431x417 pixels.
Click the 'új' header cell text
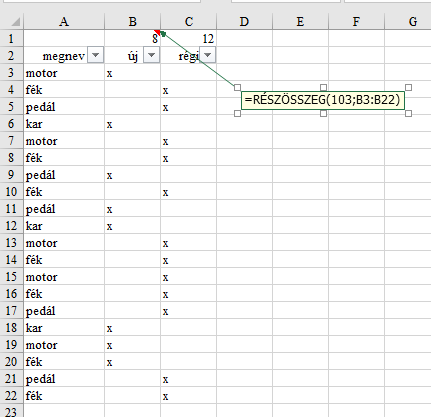[133, 56]
